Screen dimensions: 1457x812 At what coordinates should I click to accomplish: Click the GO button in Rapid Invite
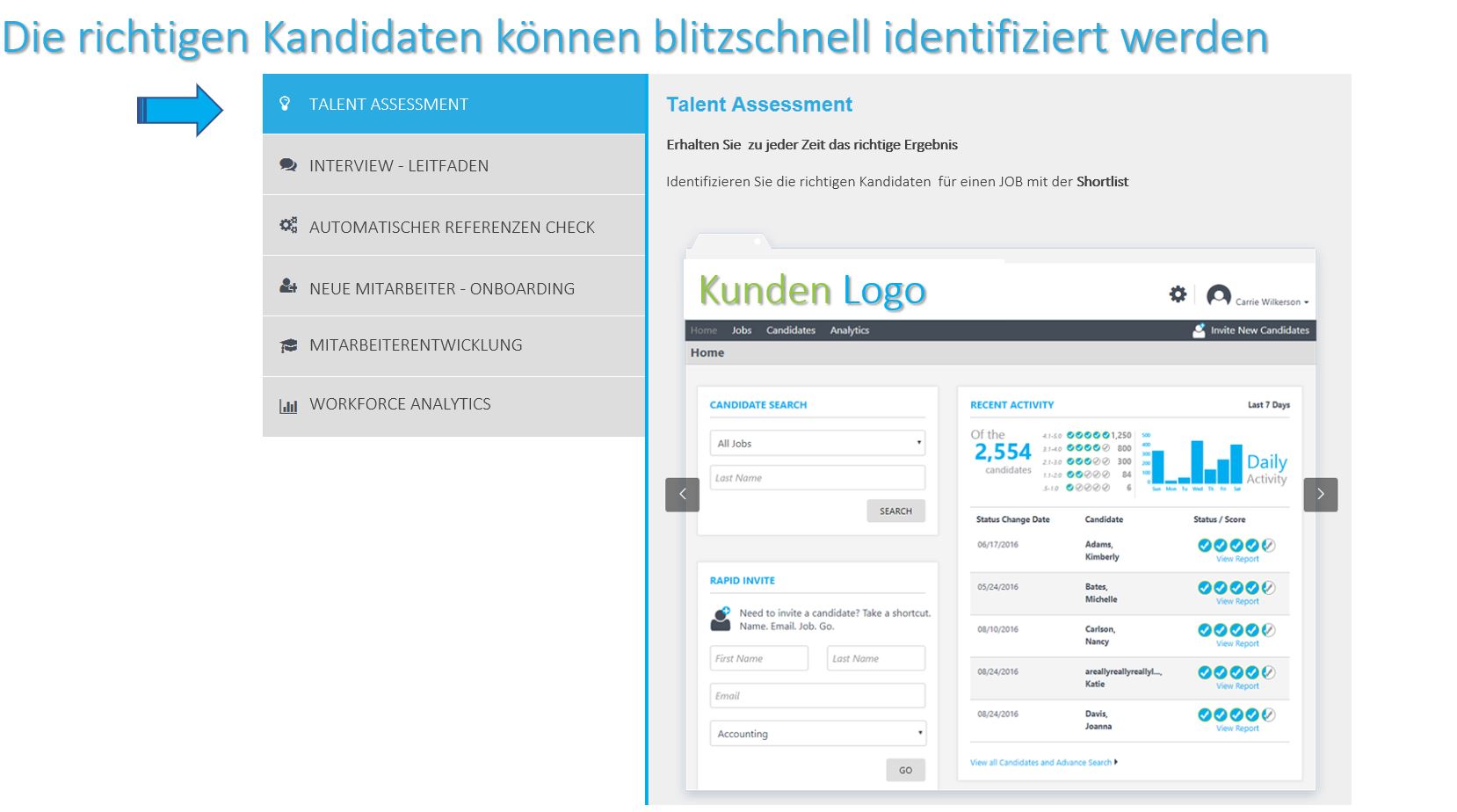[x=905, y=770]
